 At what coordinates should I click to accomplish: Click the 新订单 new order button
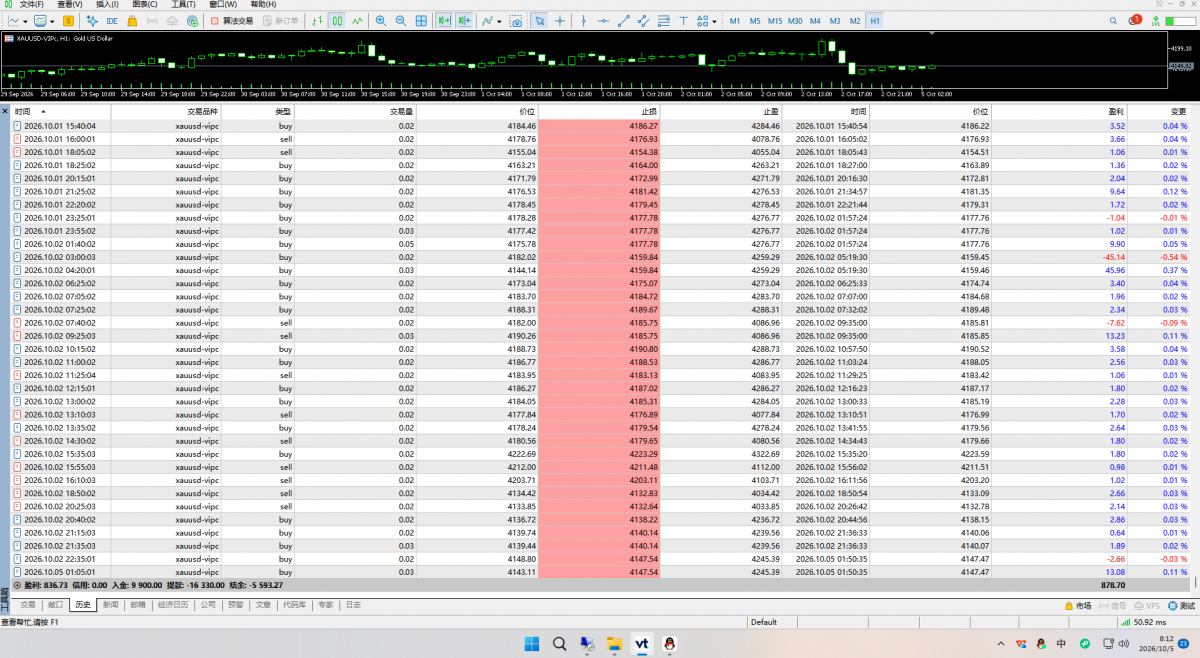click(x=280, y=20)
